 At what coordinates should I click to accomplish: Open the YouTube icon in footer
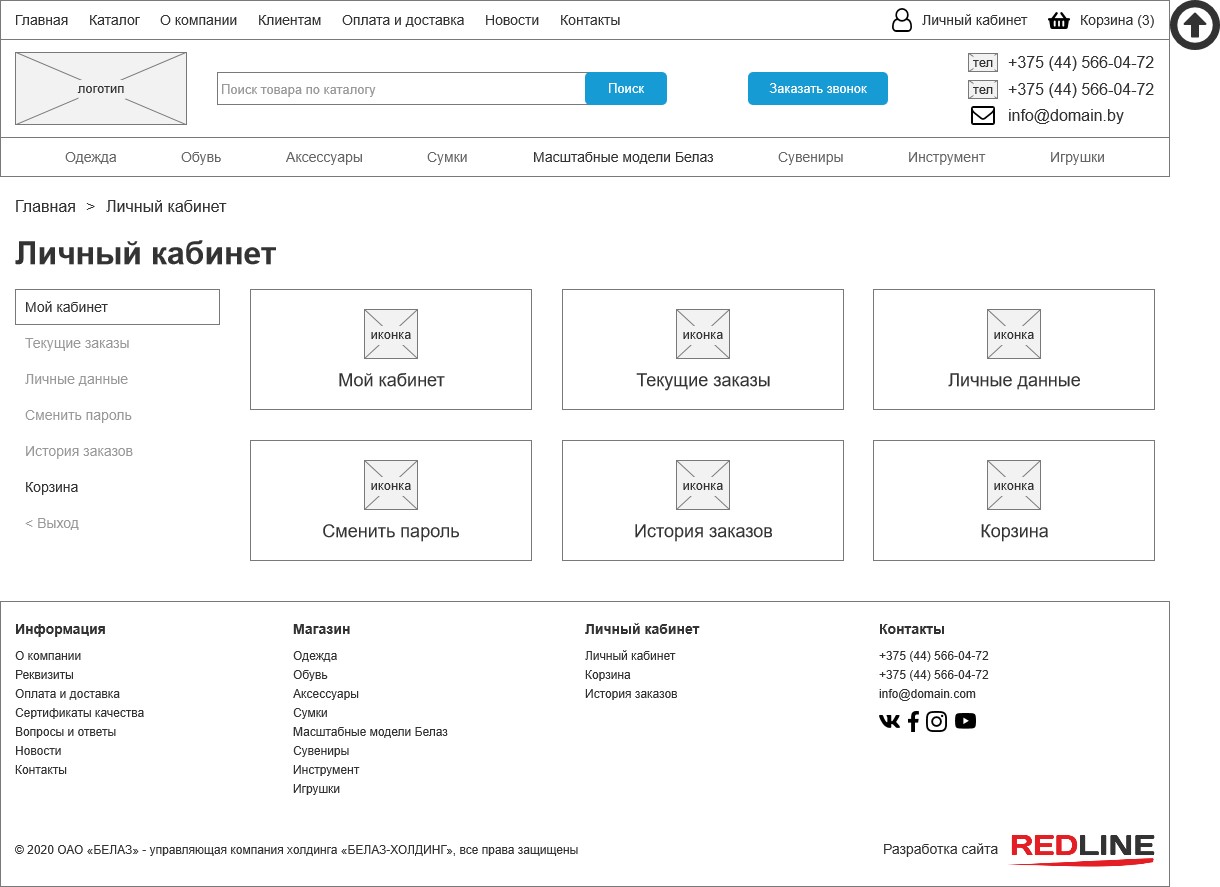click(965, 721)
